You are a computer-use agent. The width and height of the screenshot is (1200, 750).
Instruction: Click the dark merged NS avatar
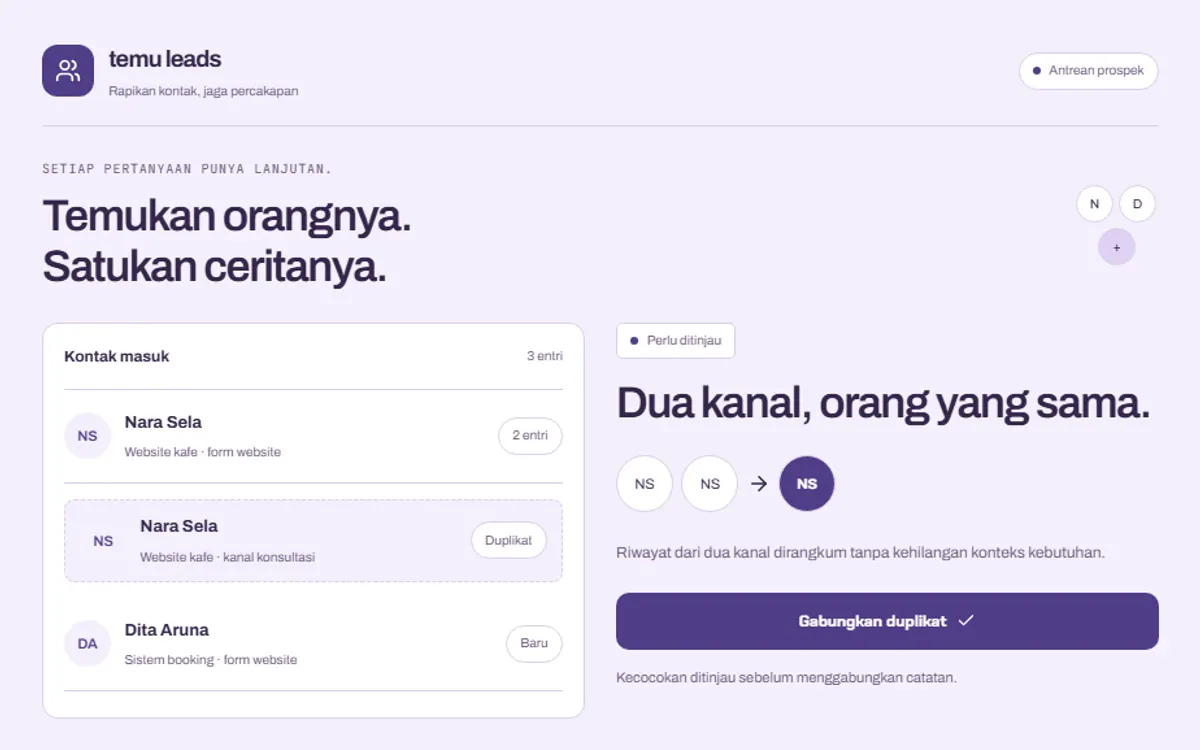click(x=807, y=484)
